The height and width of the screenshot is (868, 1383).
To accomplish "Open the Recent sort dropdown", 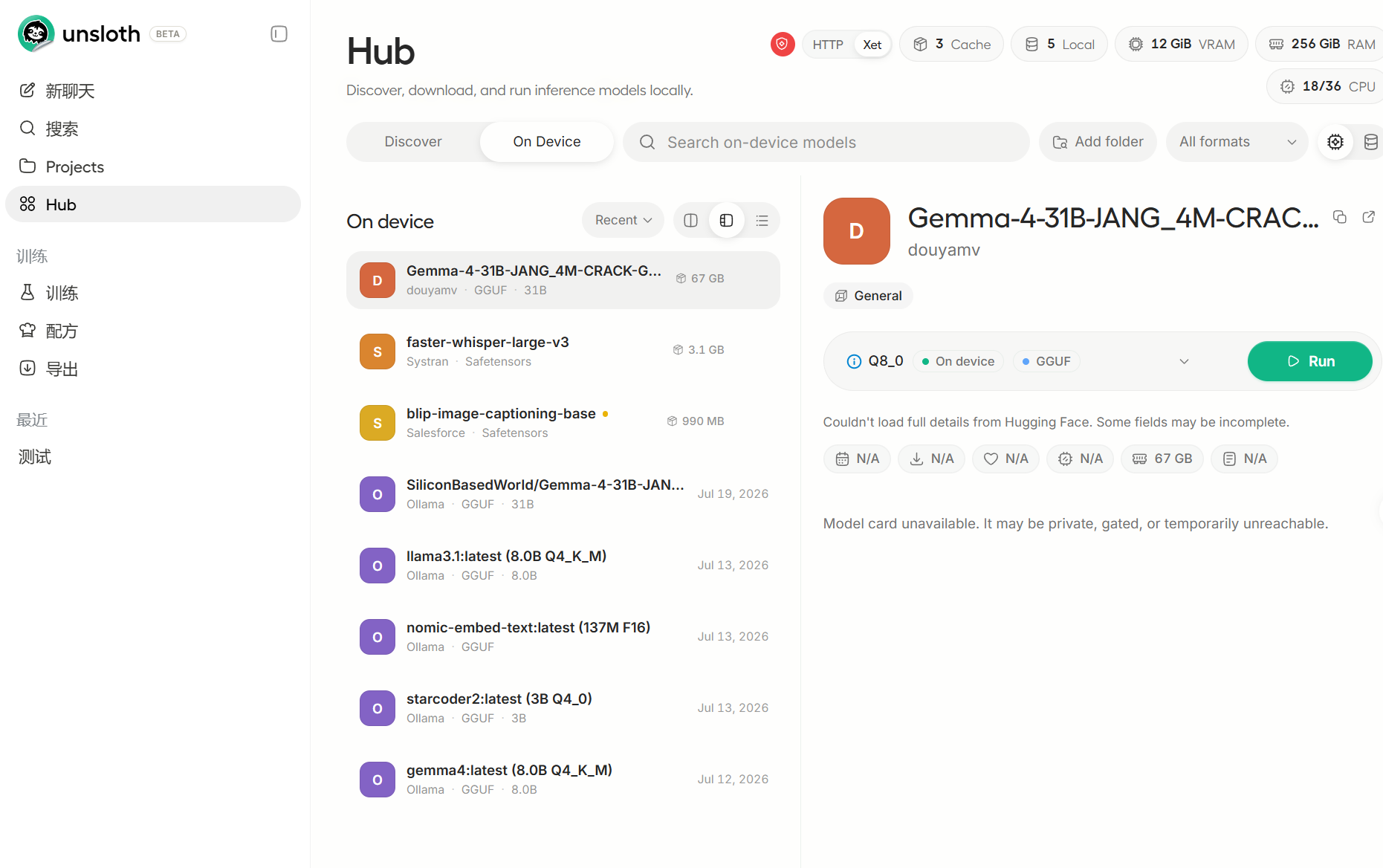I will [x=623, y=220].
